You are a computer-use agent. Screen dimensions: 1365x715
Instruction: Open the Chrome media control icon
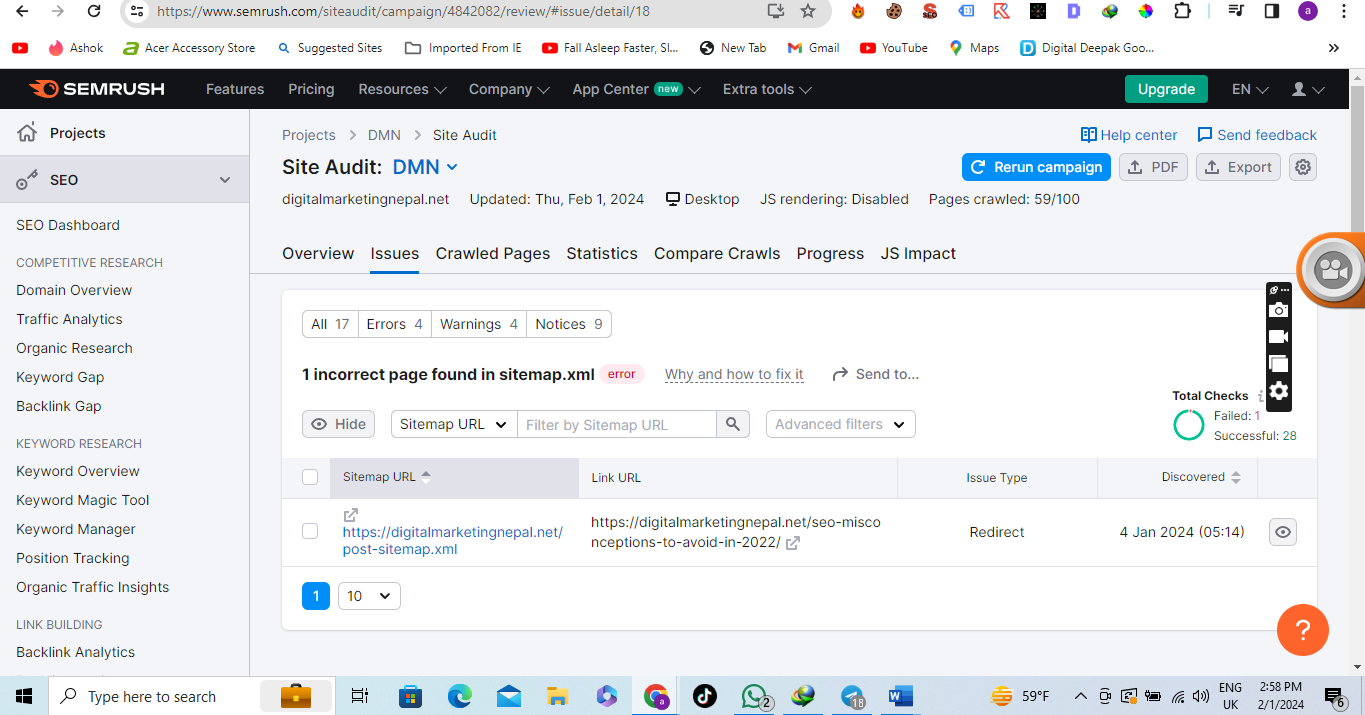[x=1237, y=11]
